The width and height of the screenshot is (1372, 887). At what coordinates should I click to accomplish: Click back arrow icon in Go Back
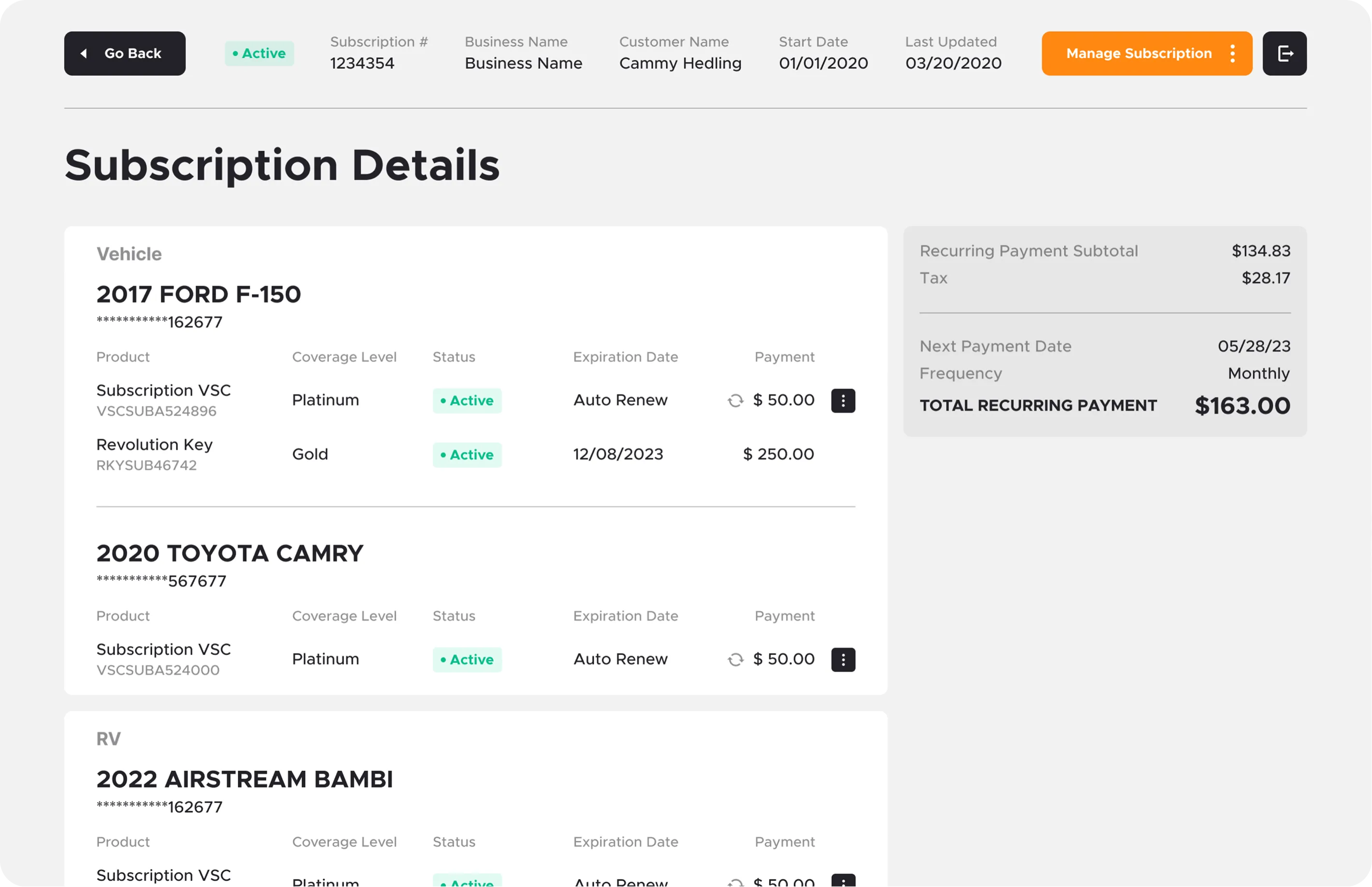(x=84, y=54)
